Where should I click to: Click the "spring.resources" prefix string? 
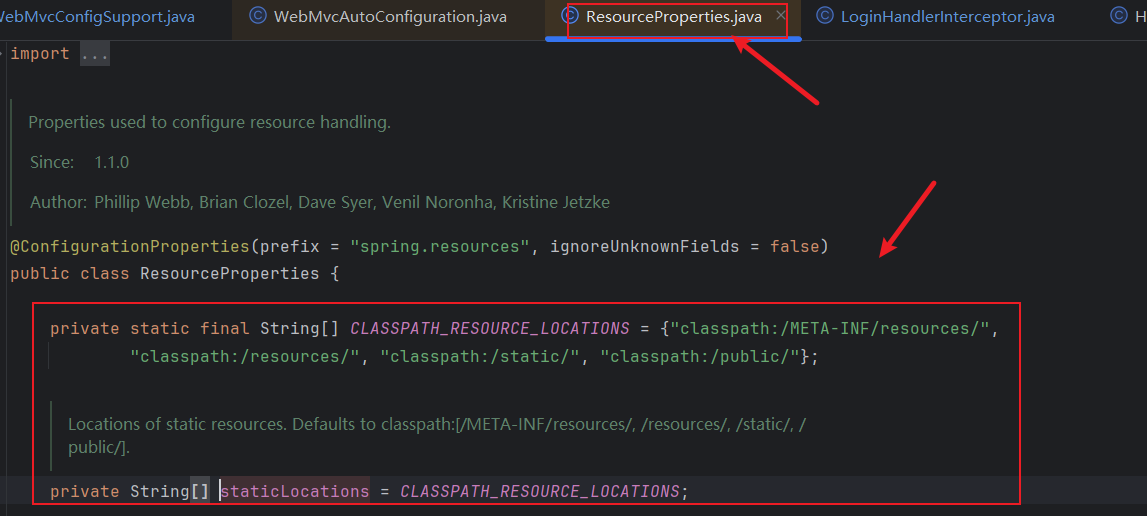[x=440, y=247]
